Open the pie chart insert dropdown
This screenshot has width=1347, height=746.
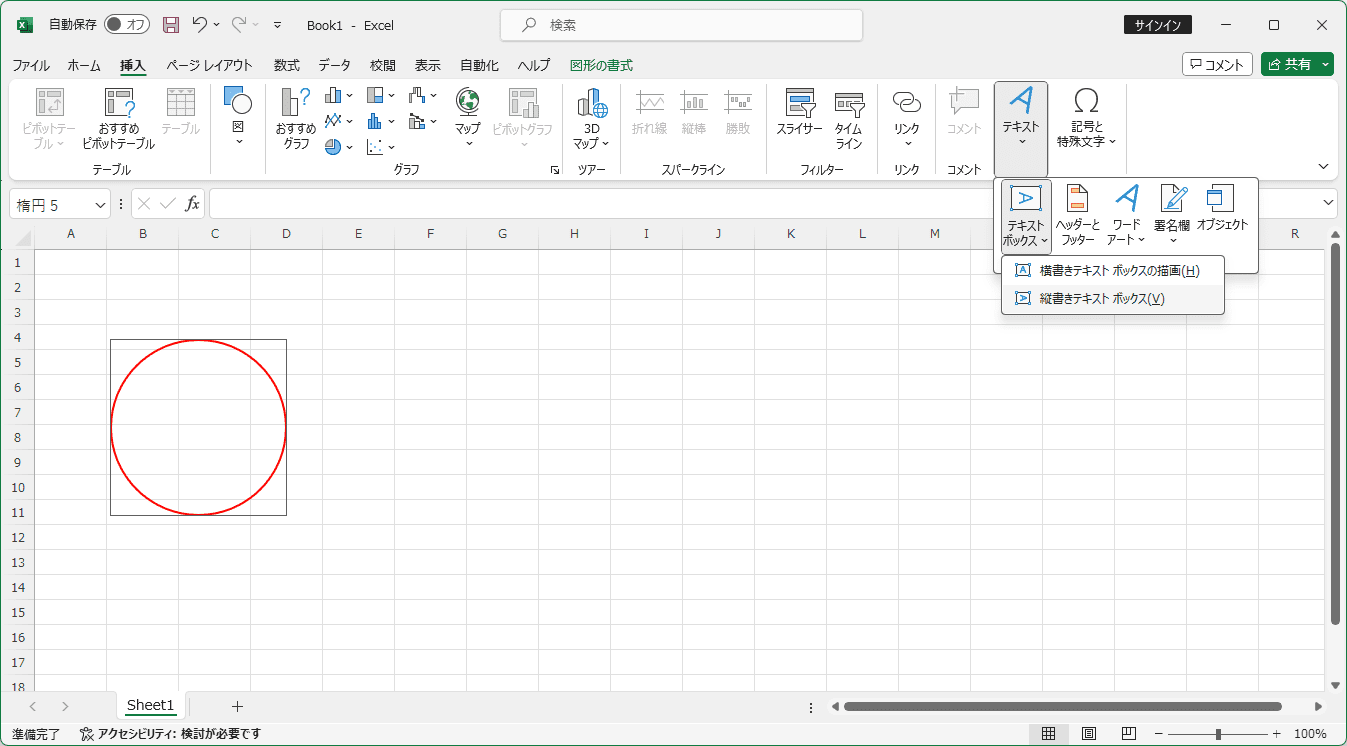(x=339, y=146)
